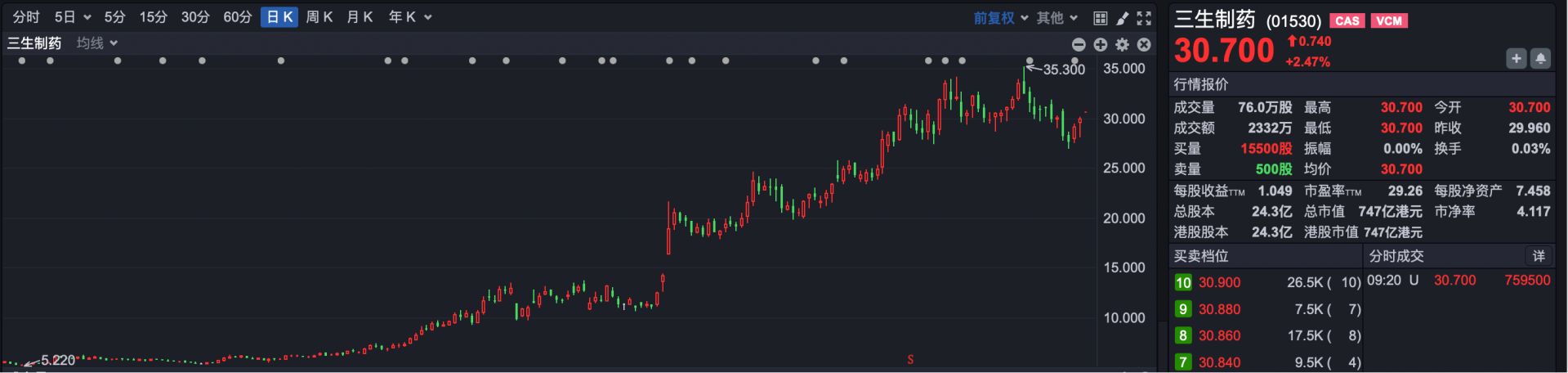The image size is (1568, 373).
Task: Select the 15分 interval tab
Action: [x=153, y=17]
